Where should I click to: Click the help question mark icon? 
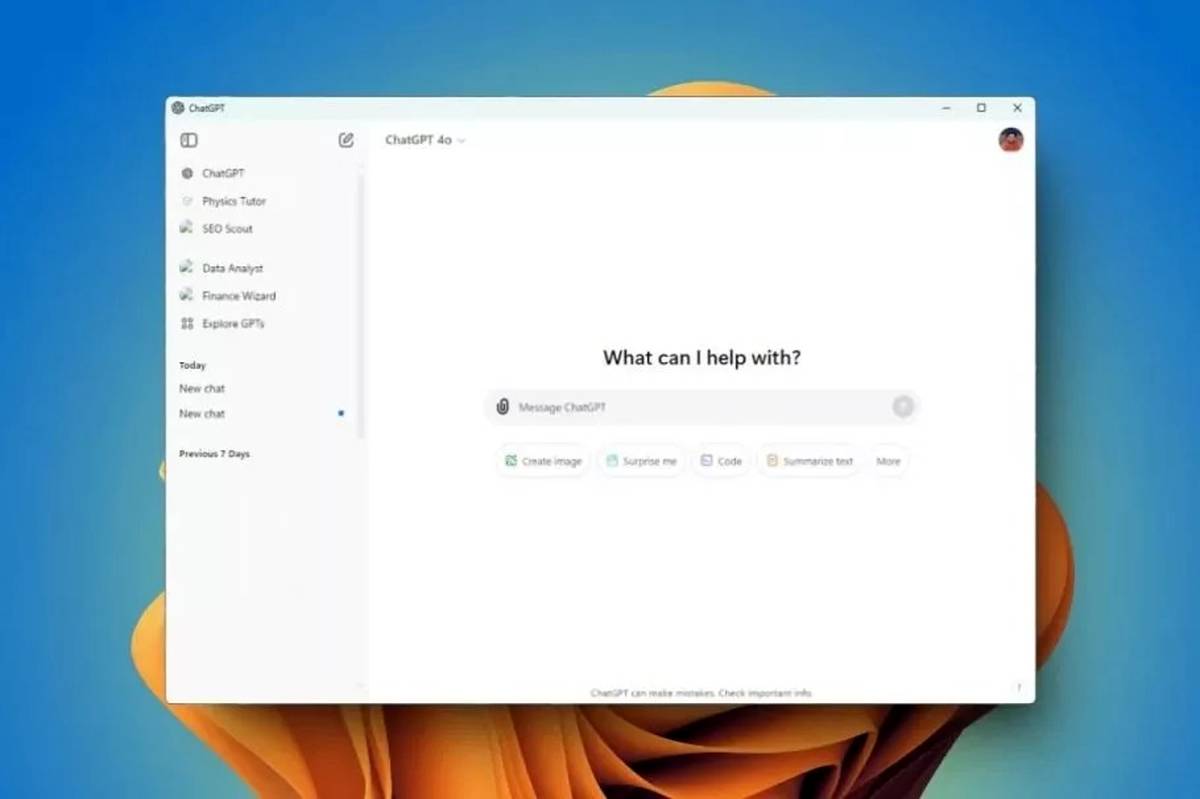[1018, 687]
